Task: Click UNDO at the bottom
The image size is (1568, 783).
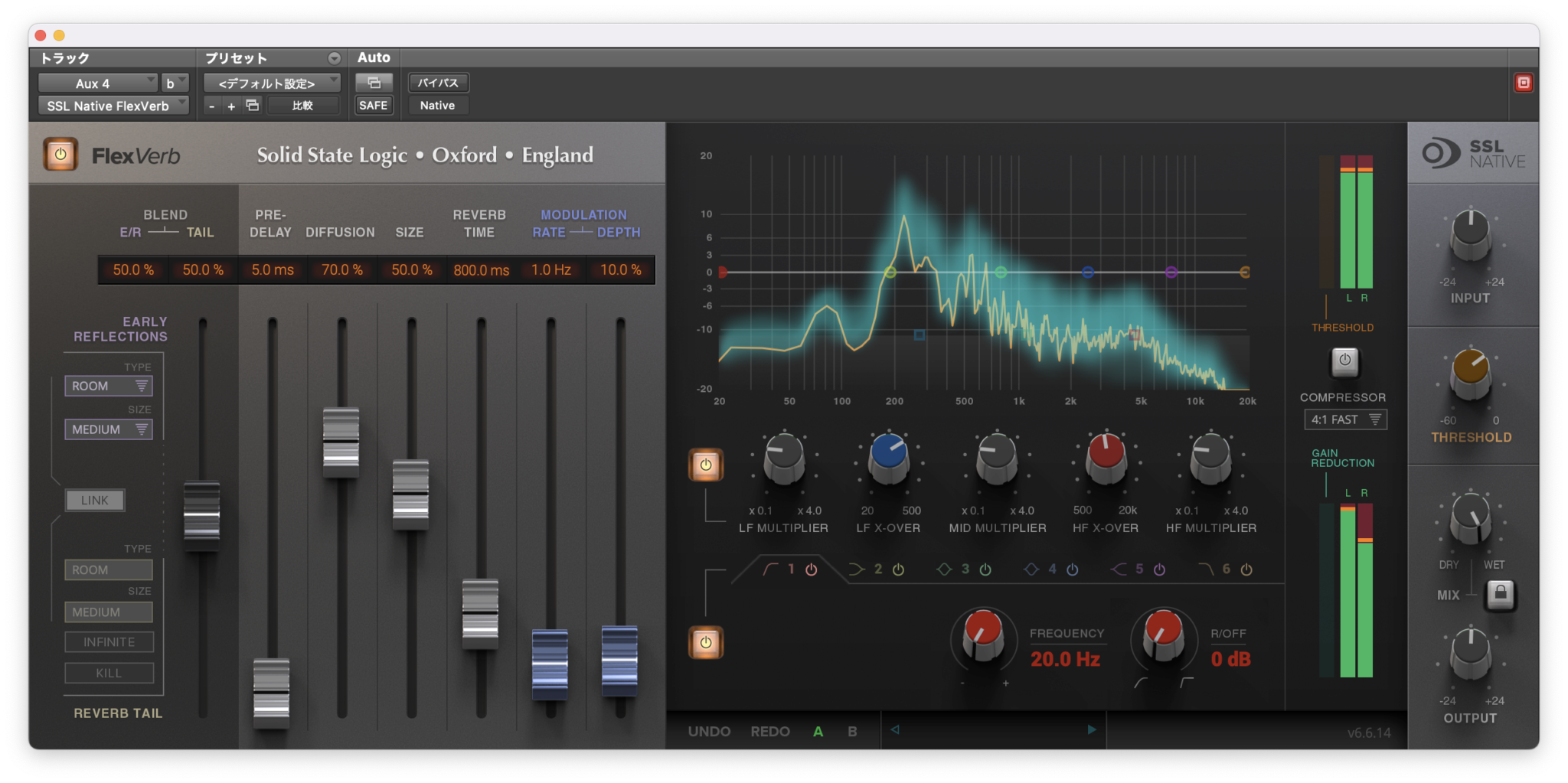Action: pyautogui.click(x=709, y=731)
